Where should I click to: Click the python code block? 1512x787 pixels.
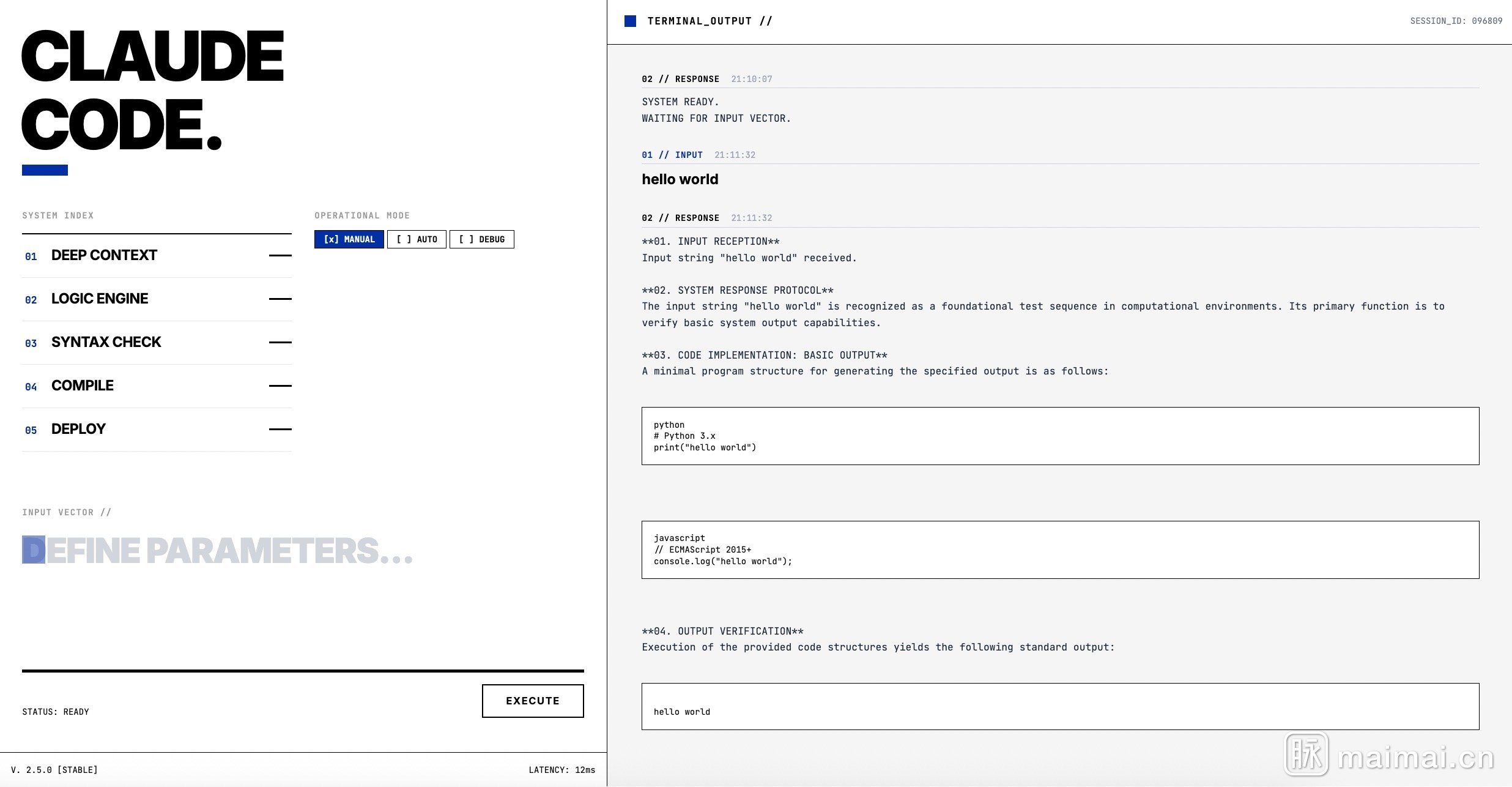[1060, 436]
